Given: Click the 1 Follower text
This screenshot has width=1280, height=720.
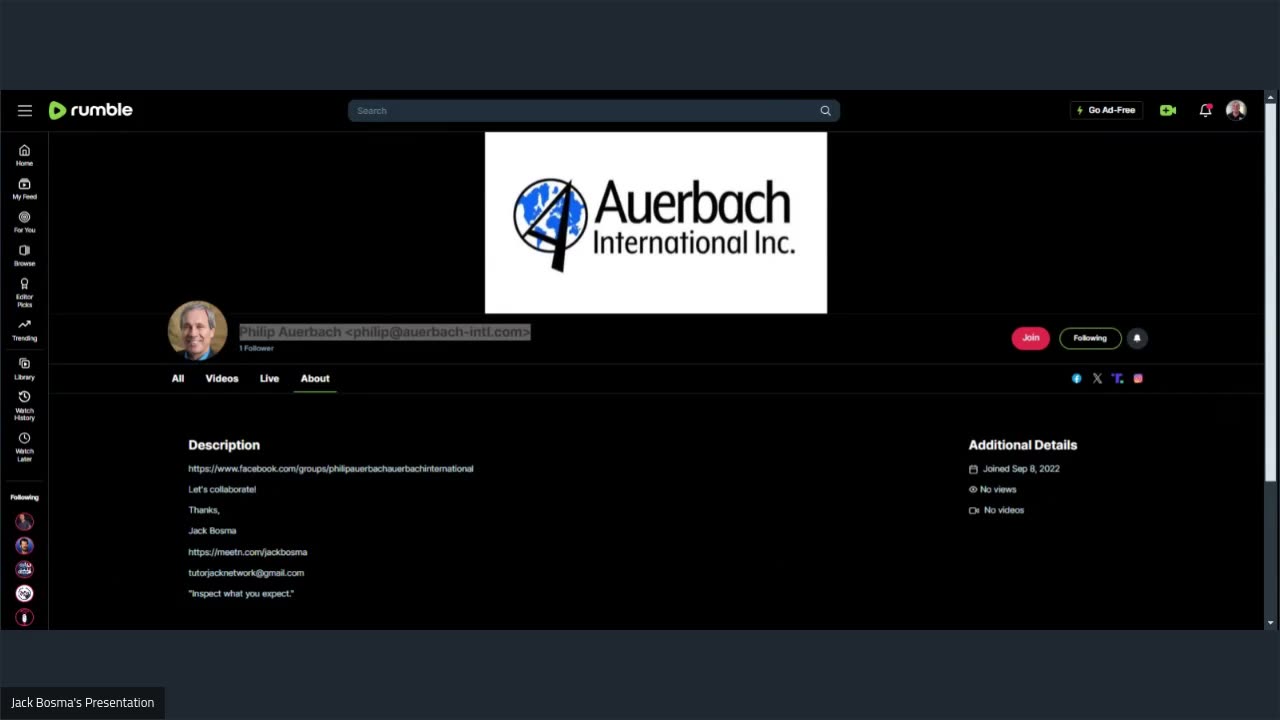Looking at the screenshot, I should coord(256,349).
